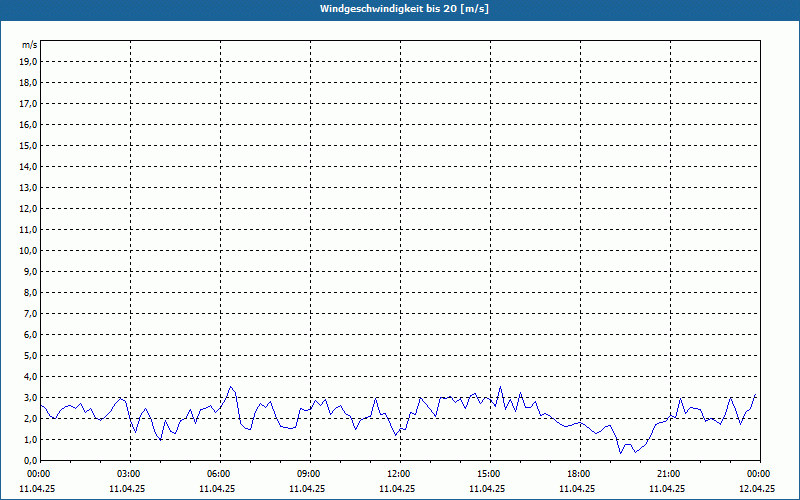Click the '0,0' y-axis origin value
This screenshot has height=500, width=800.
pos(31,461)
